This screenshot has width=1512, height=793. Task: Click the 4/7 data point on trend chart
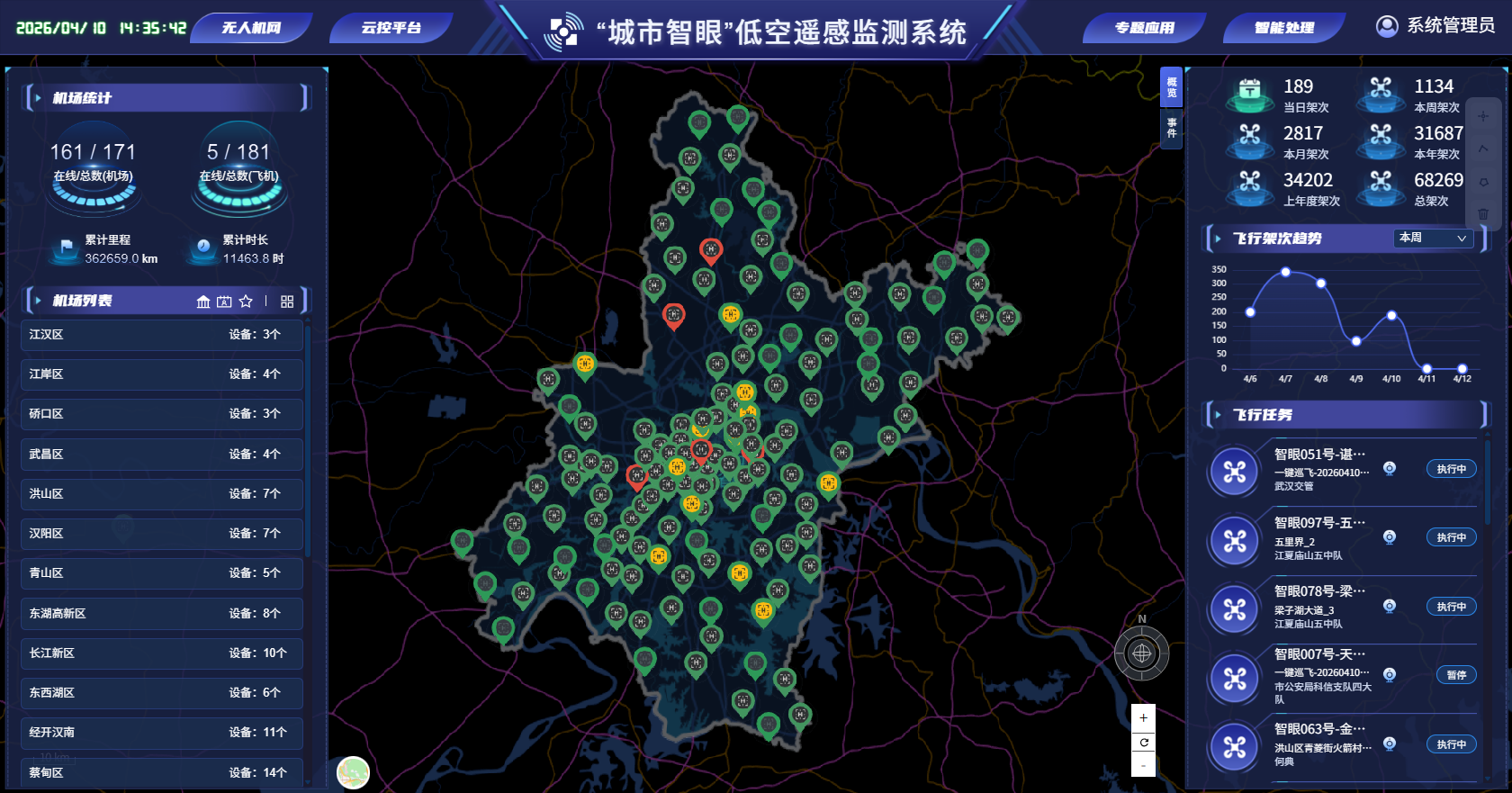(x=1285, y=272)
